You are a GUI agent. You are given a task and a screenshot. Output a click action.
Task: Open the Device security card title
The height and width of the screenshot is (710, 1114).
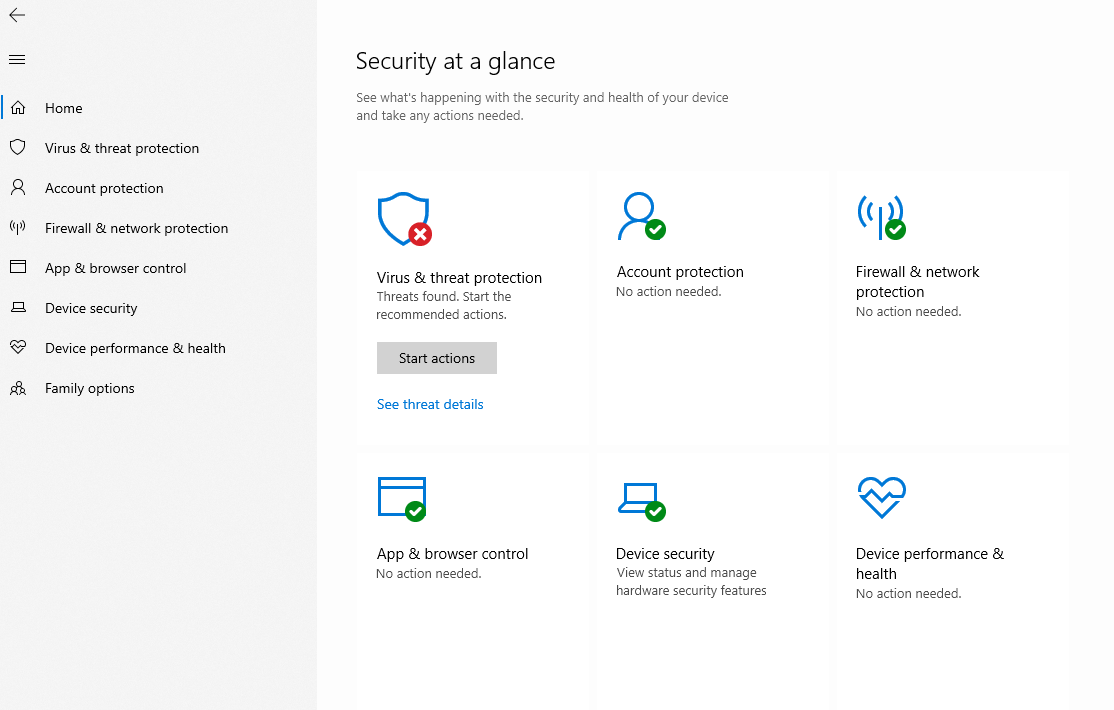[x=665, y=554]
